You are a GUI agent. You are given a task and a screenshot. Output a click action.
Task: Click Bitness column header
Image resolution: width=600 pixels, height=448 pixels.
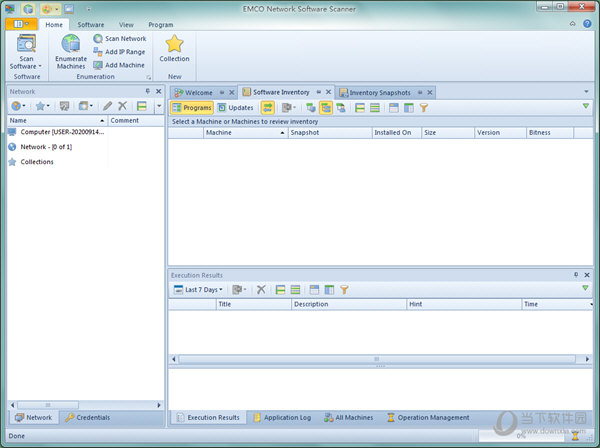pos(550,133)
